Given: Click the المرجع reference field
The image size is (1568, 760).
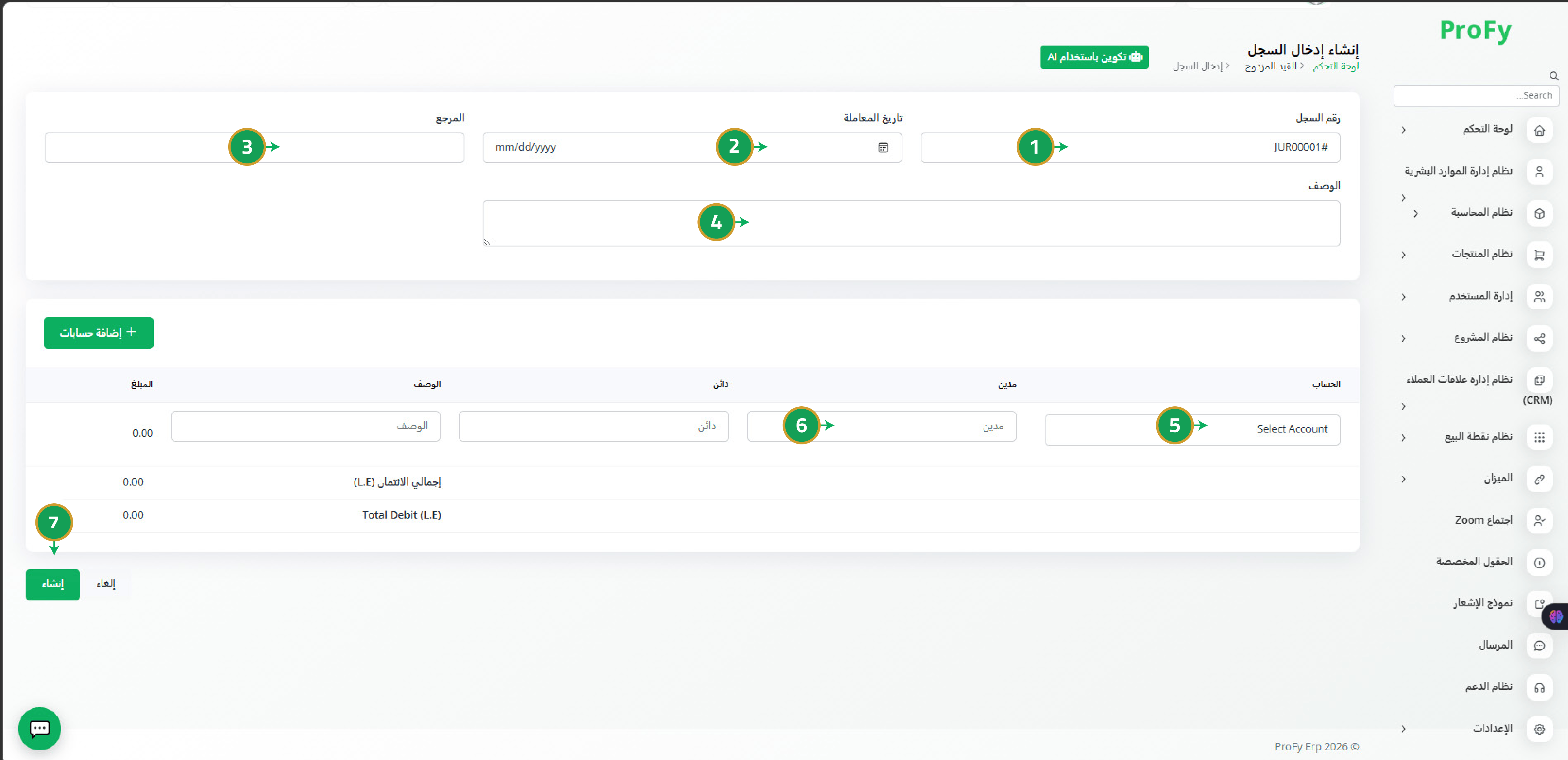Looking at the screenshot, I should click(254, 147).
